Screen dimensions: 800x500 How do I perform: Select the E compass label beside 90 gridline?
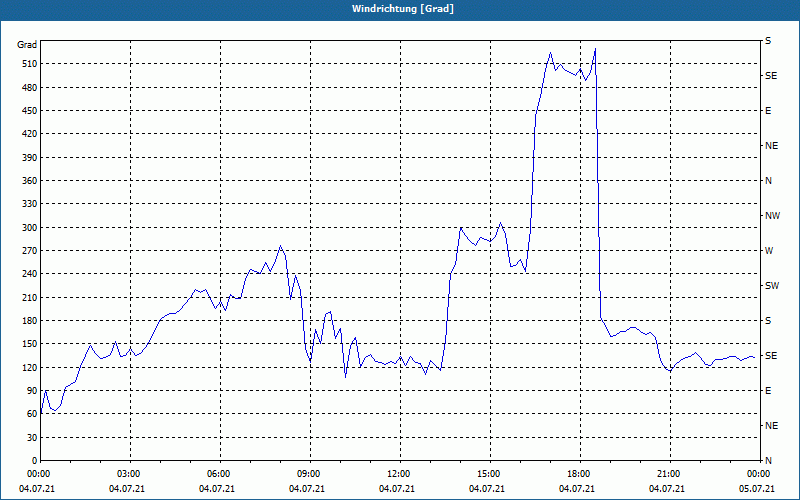[768, 391]
